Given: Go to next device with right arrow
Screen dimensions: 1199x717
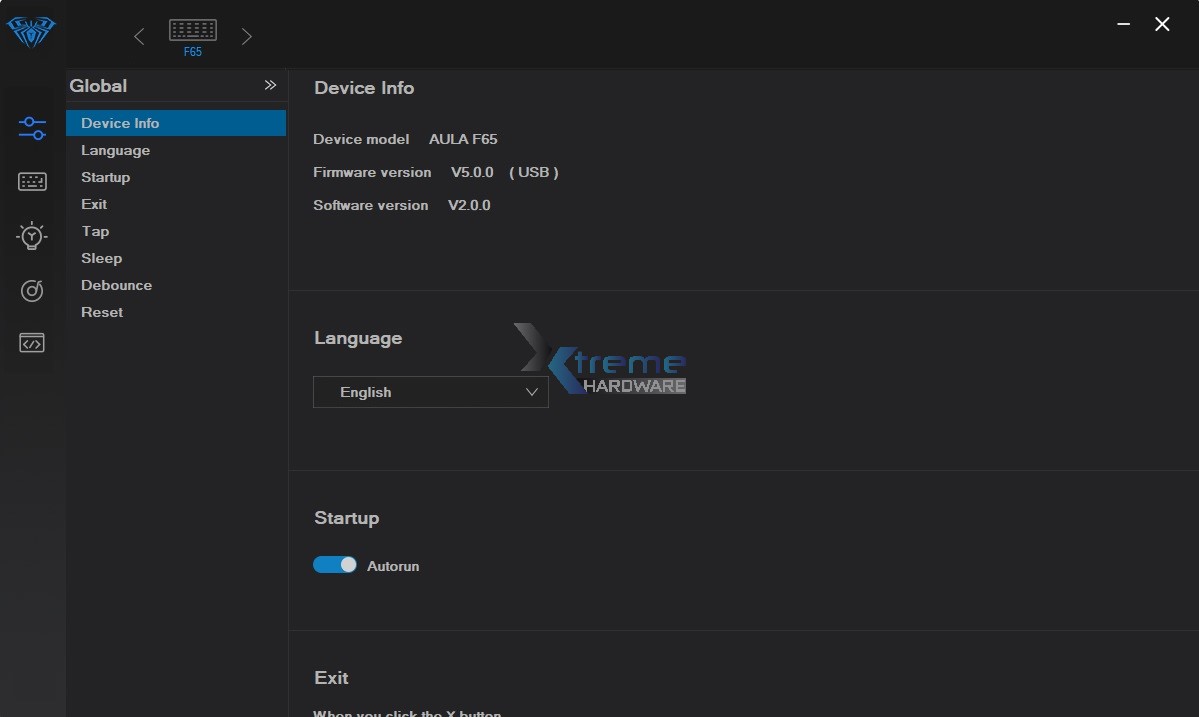Looking at the screenshot, I should (x=246, y=37).
